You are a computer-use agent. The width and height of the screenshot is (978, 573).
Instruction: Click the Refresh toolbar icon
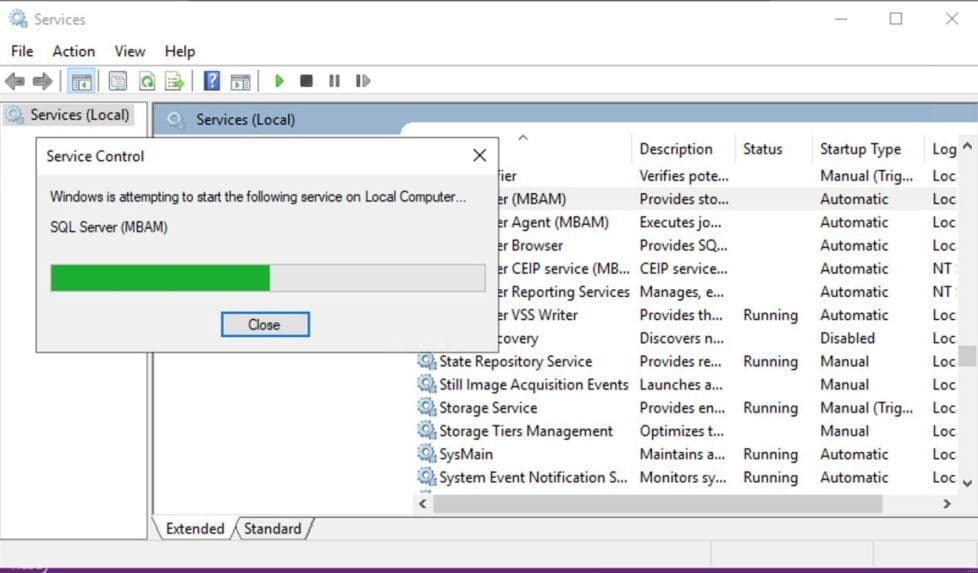tap(147, 81)
